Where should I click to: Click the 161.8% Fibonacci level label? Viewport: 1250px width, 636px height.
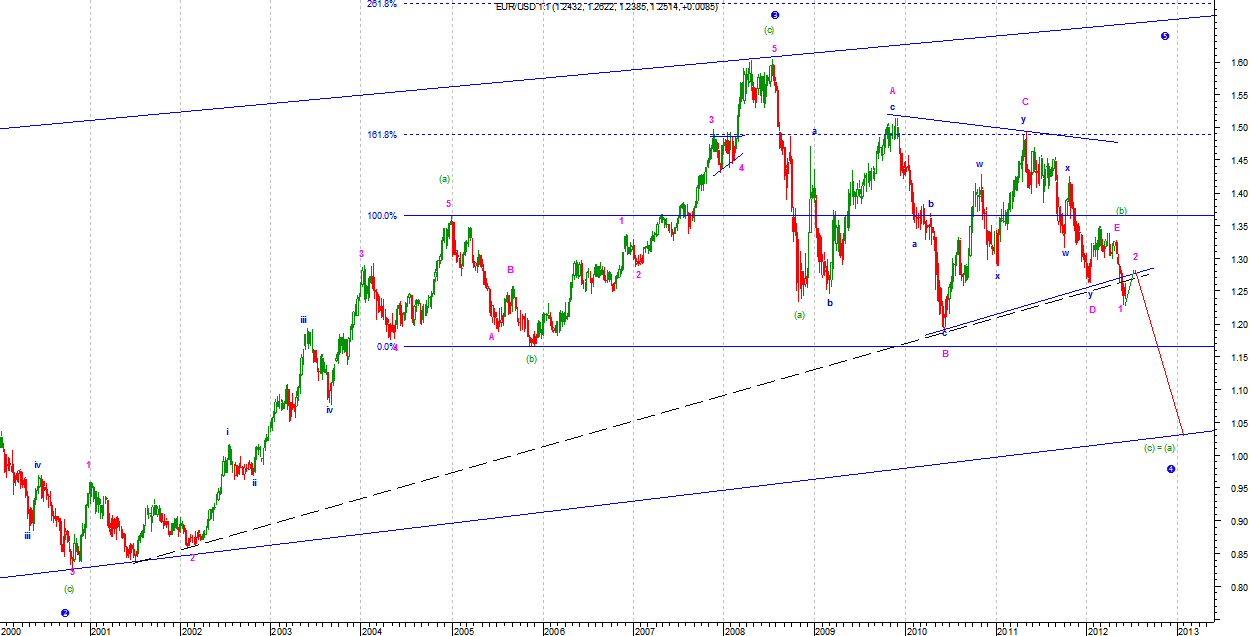click(382, 134)
